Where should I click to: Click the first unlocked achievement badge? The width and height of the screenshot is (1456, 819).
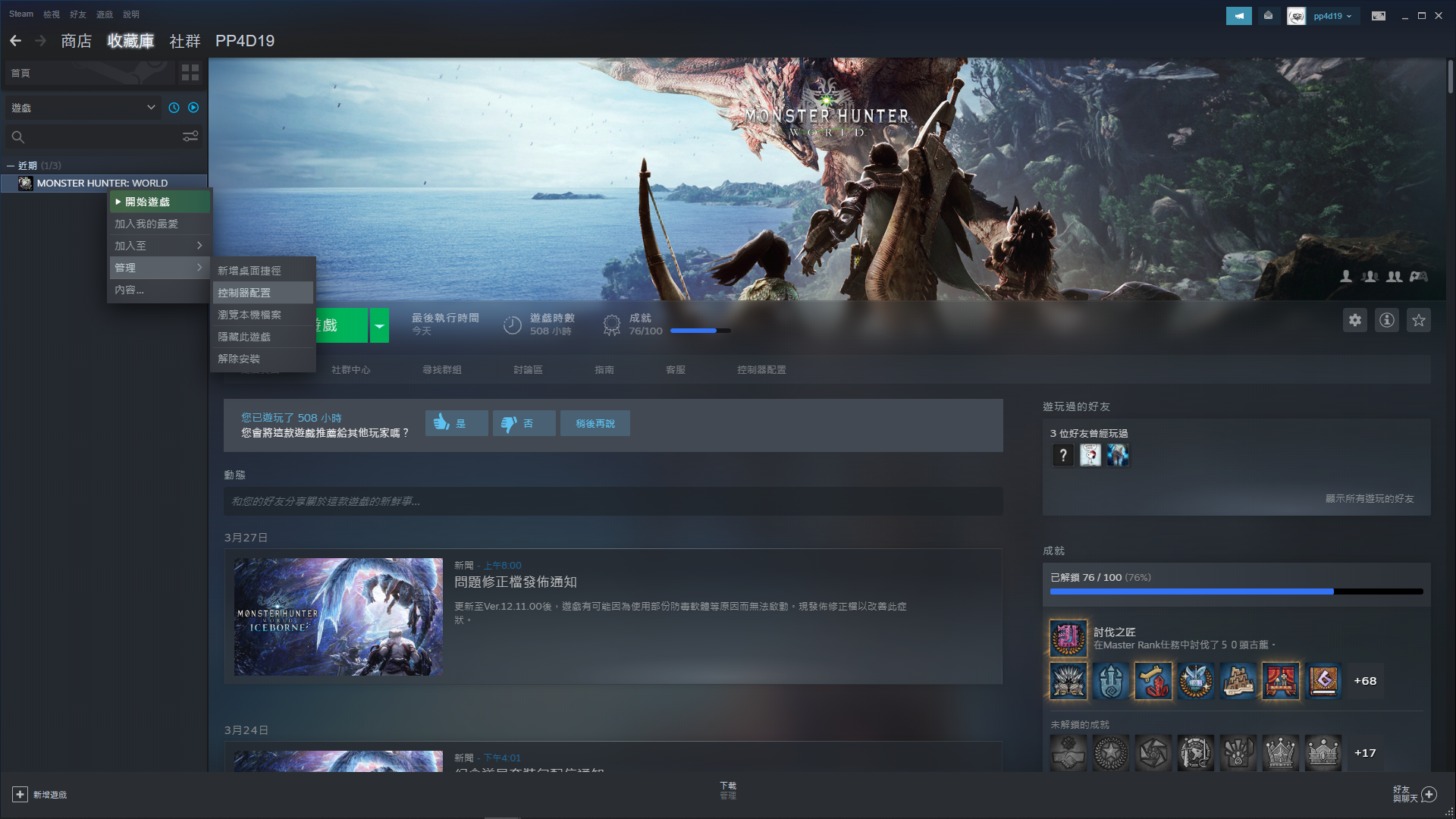pyautogui.click(x=1068, y=681)
